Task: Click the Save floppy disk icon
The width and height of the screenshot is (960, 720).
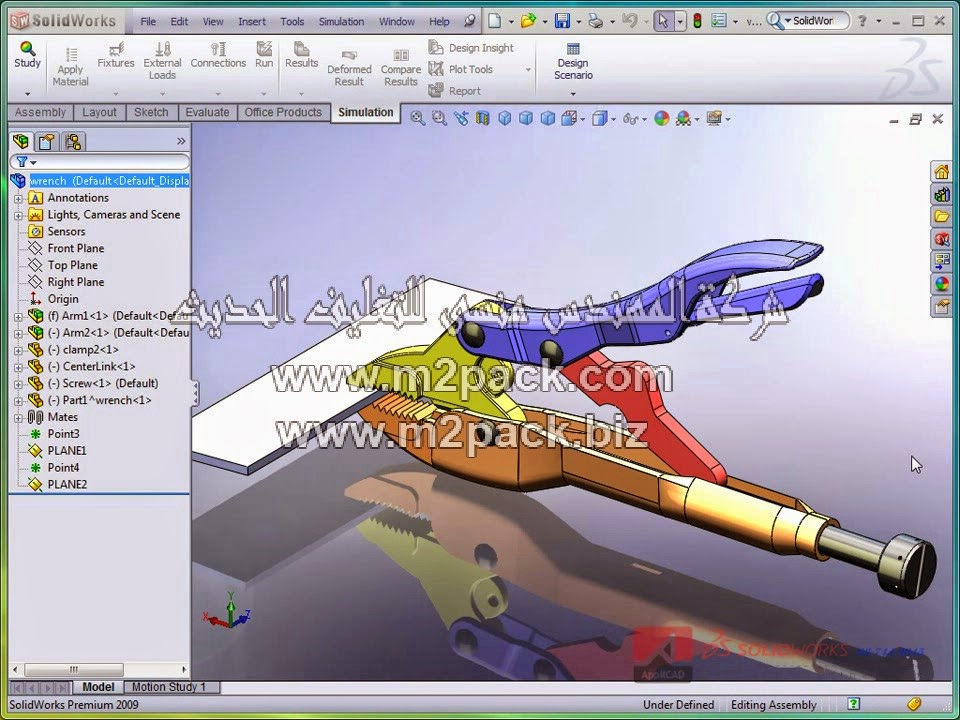Action: 562,21
